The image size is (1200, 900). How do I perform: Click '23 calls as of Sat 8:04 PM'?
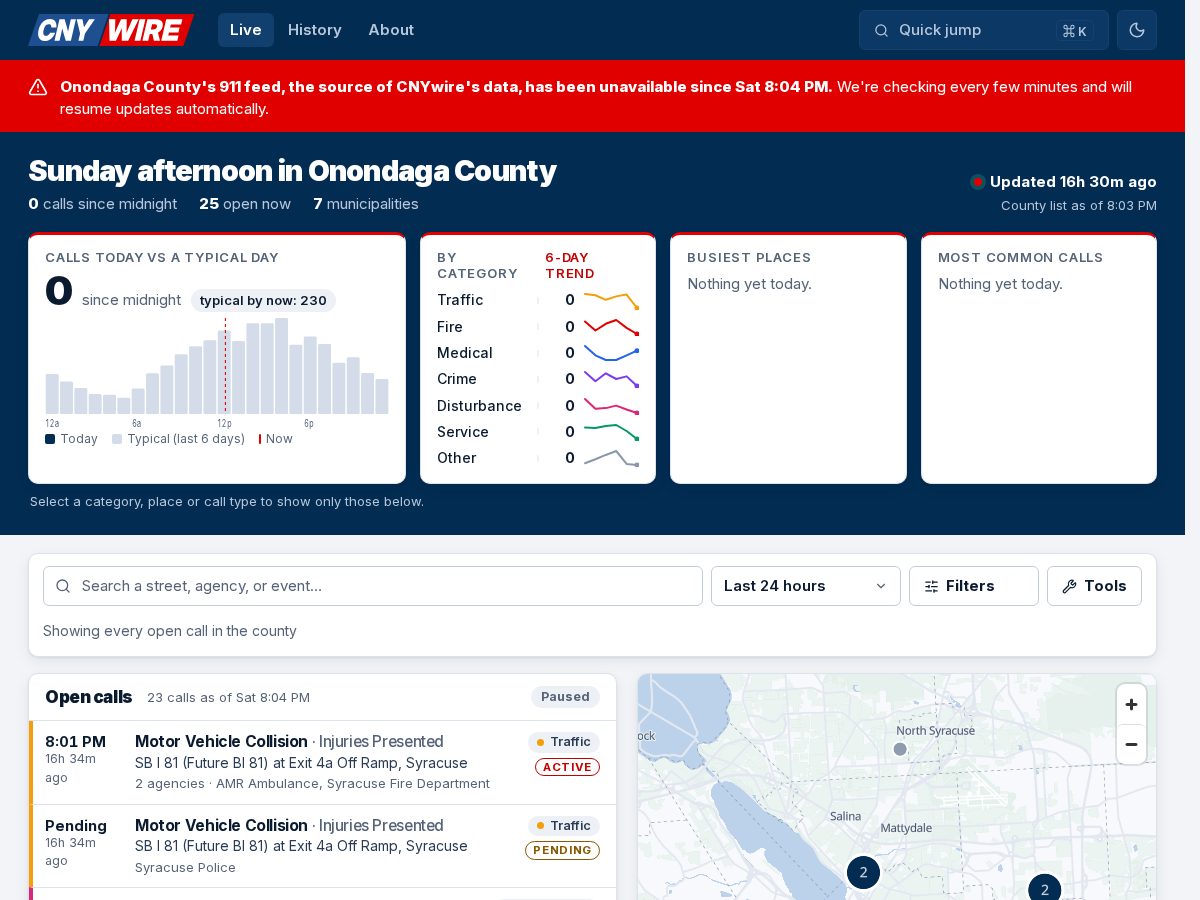click(228, 698)
